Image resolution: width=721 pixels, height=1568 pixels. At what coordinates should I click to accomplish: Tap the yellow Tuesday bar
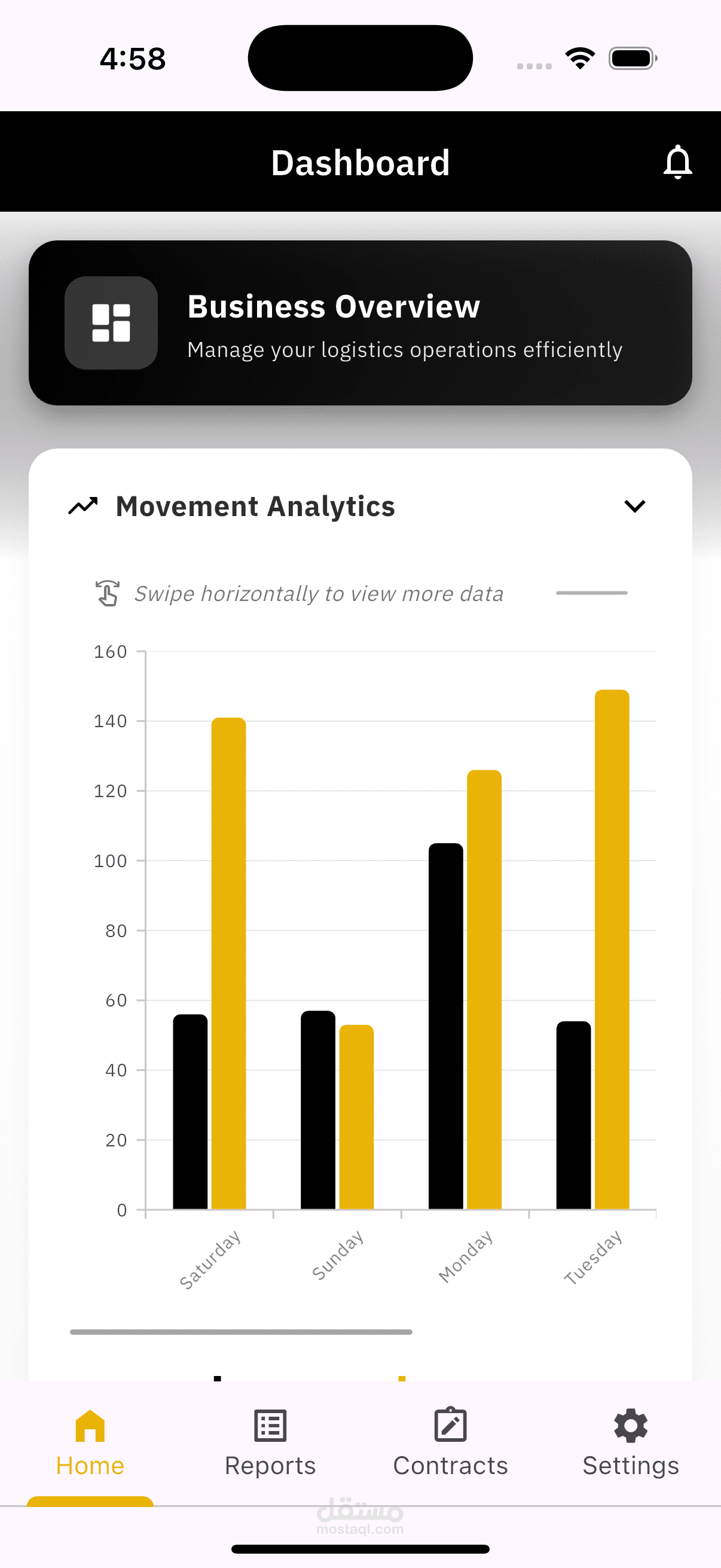612,950
